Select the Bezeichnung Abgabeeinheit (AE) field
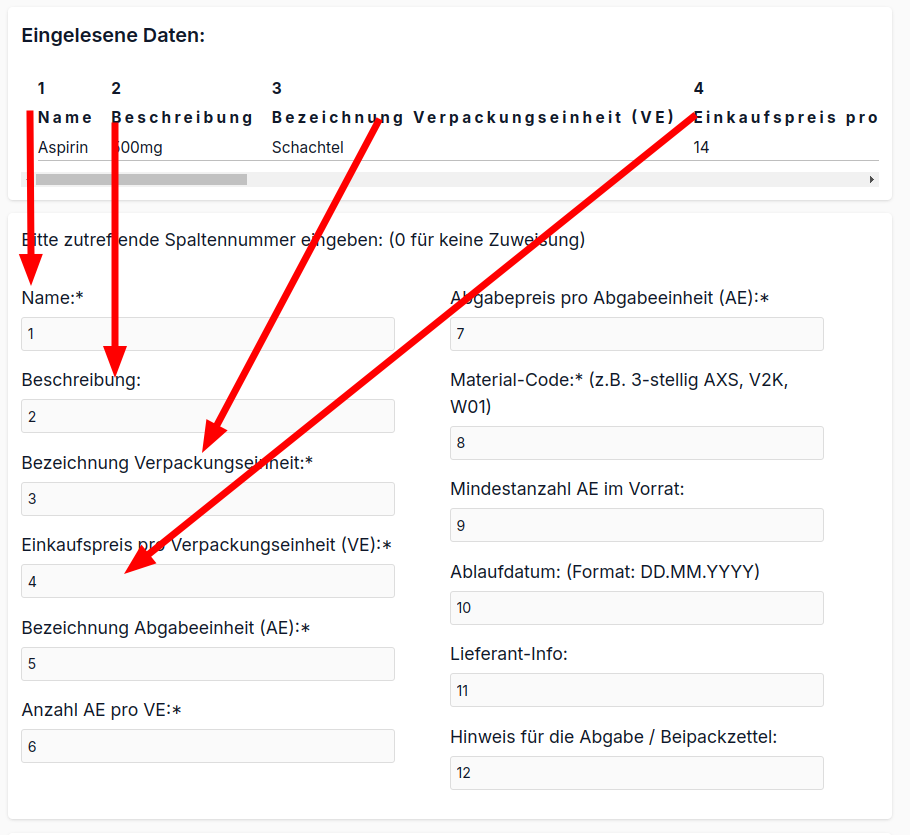This screenshot has height=835, width=910. [208, 664]
